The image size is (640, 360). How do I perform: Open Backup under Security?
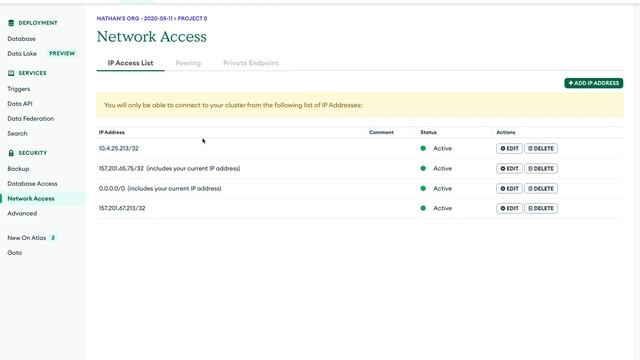click(x=18, y=169)
